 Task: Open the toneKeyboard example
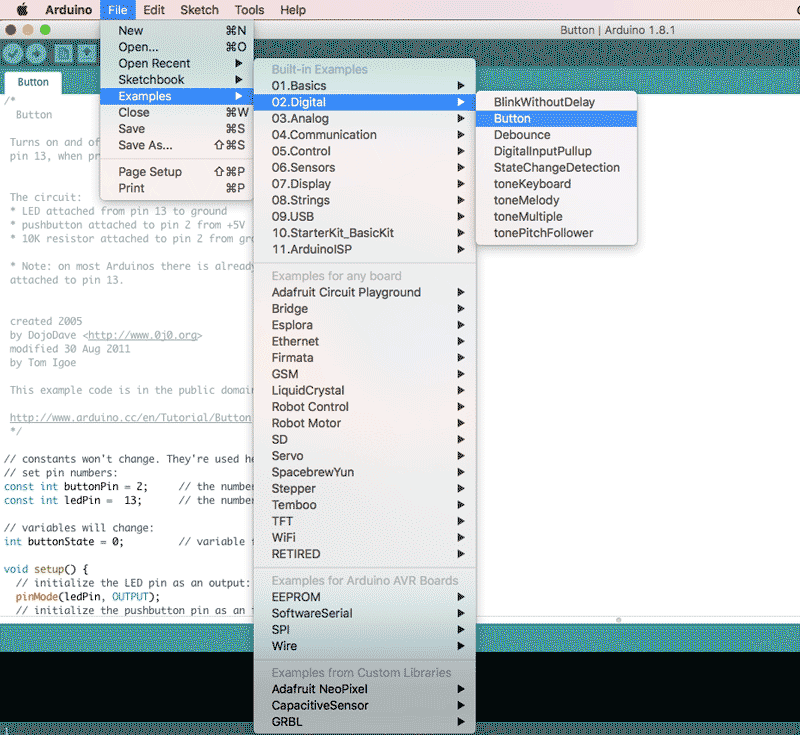pos(556,184)
